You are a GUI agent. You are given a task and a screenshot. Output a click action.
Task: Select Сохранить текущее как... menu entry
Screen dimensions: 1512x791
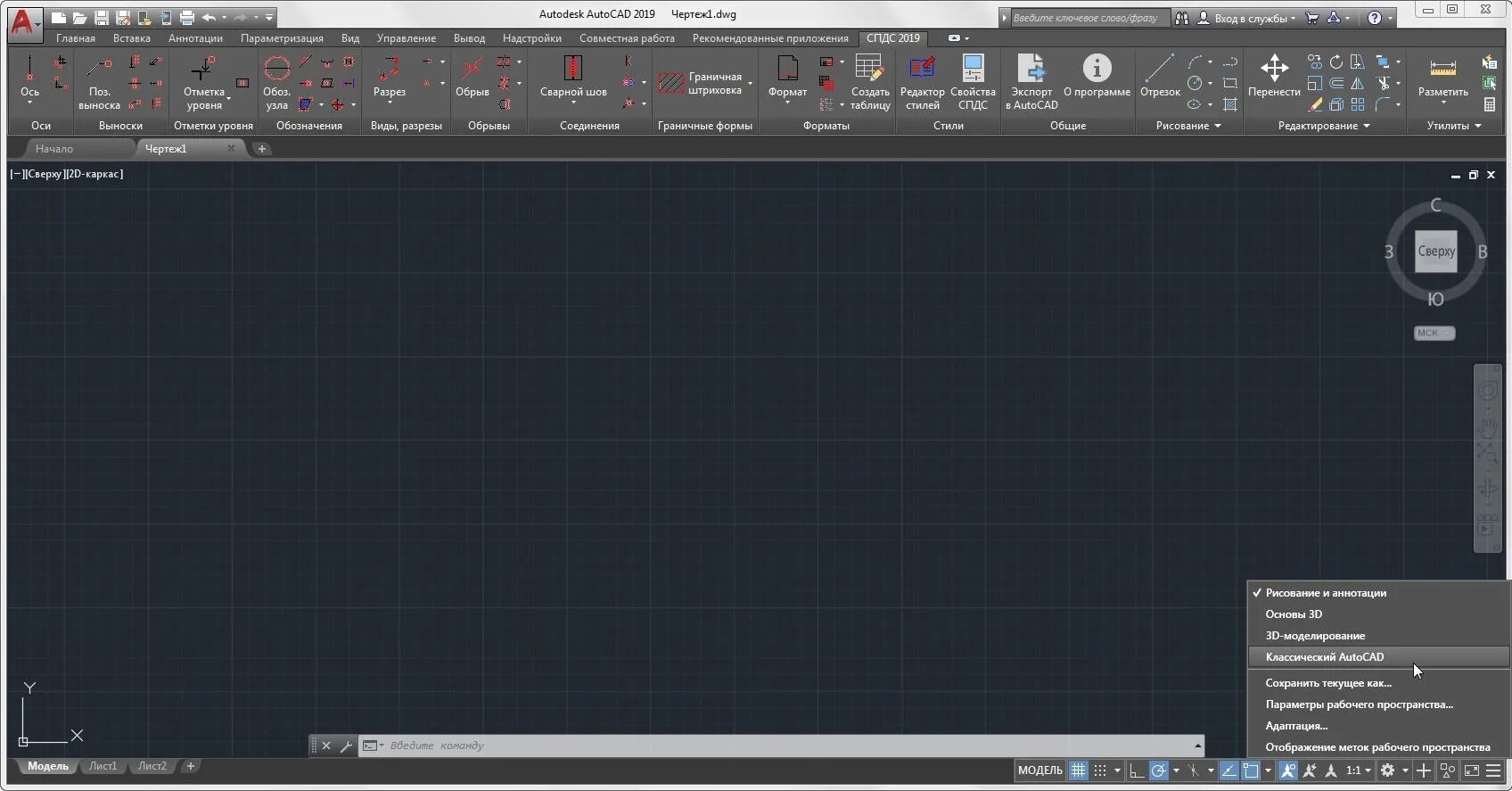point(1378,683)
